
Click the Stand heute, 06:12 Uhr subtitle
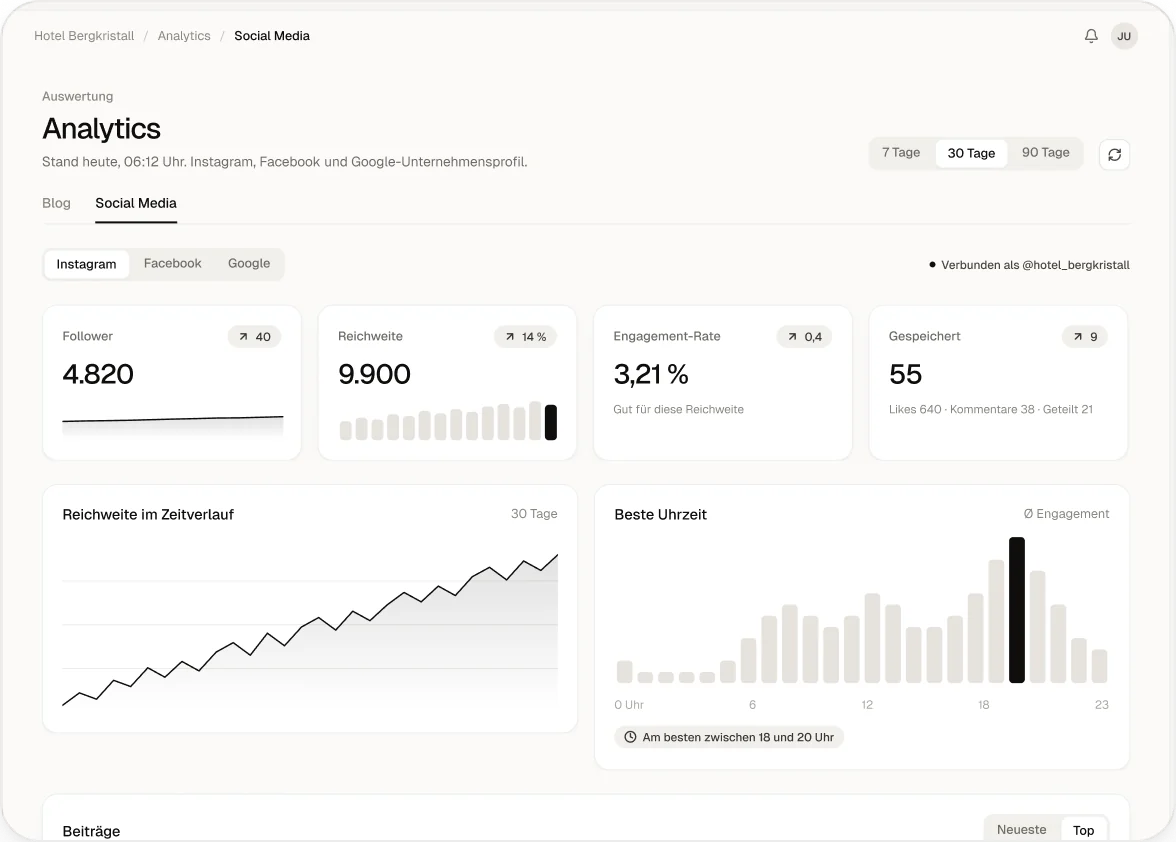tap(285, 162)
